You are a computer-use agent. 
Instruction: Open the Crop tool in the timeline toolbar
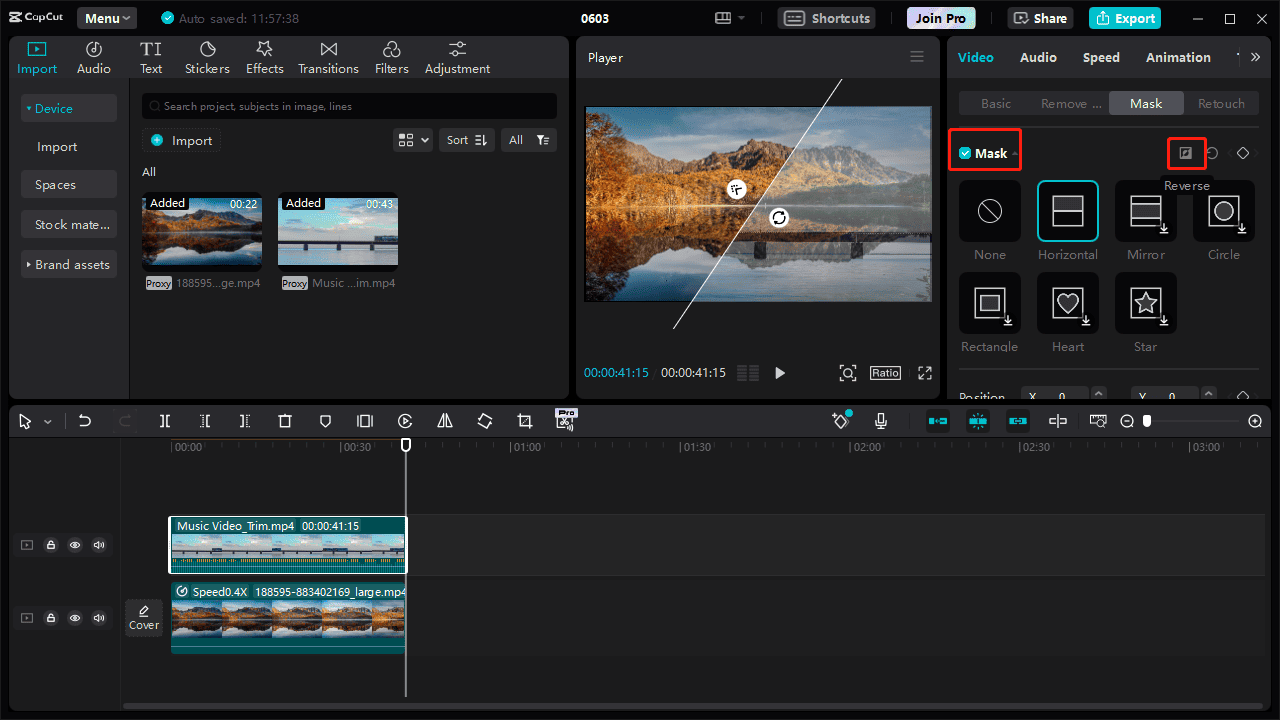coord(525,421)
